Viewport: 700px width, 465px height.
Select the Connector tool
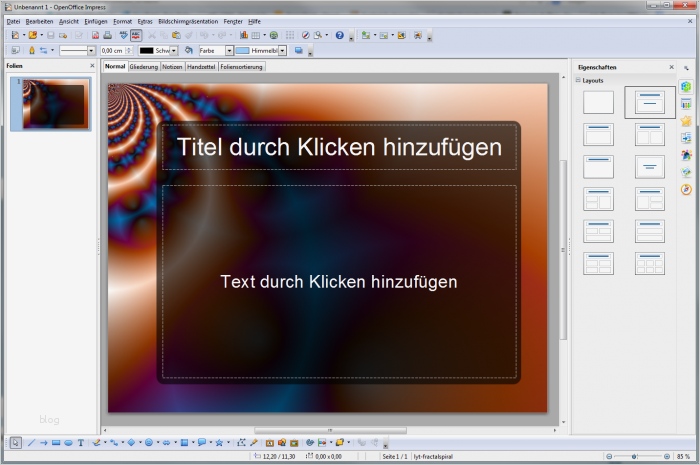pyautogui.click(x=114, y=443)
